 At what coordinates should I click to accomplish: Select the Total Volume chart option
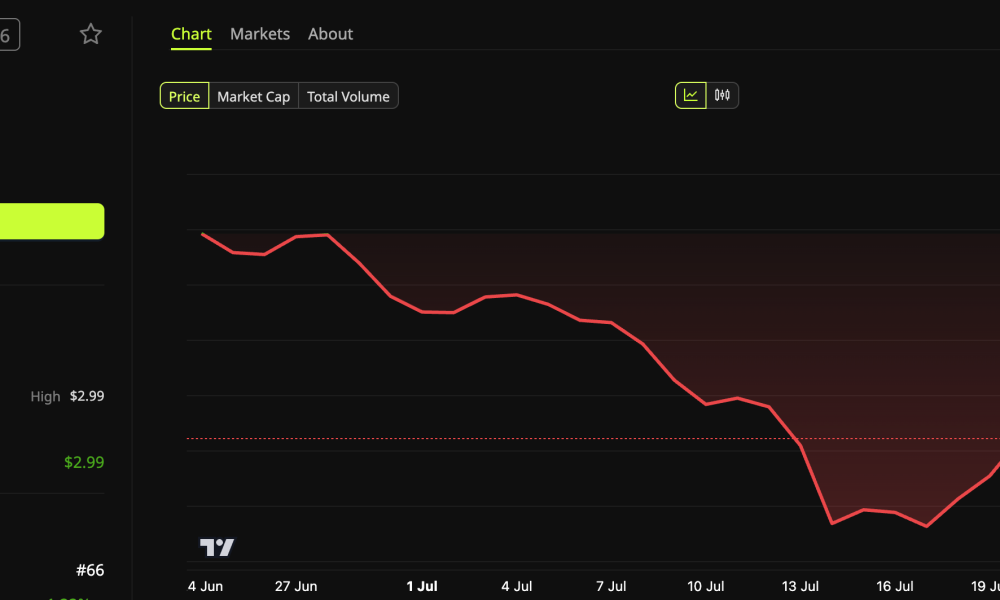coord(348,96)
